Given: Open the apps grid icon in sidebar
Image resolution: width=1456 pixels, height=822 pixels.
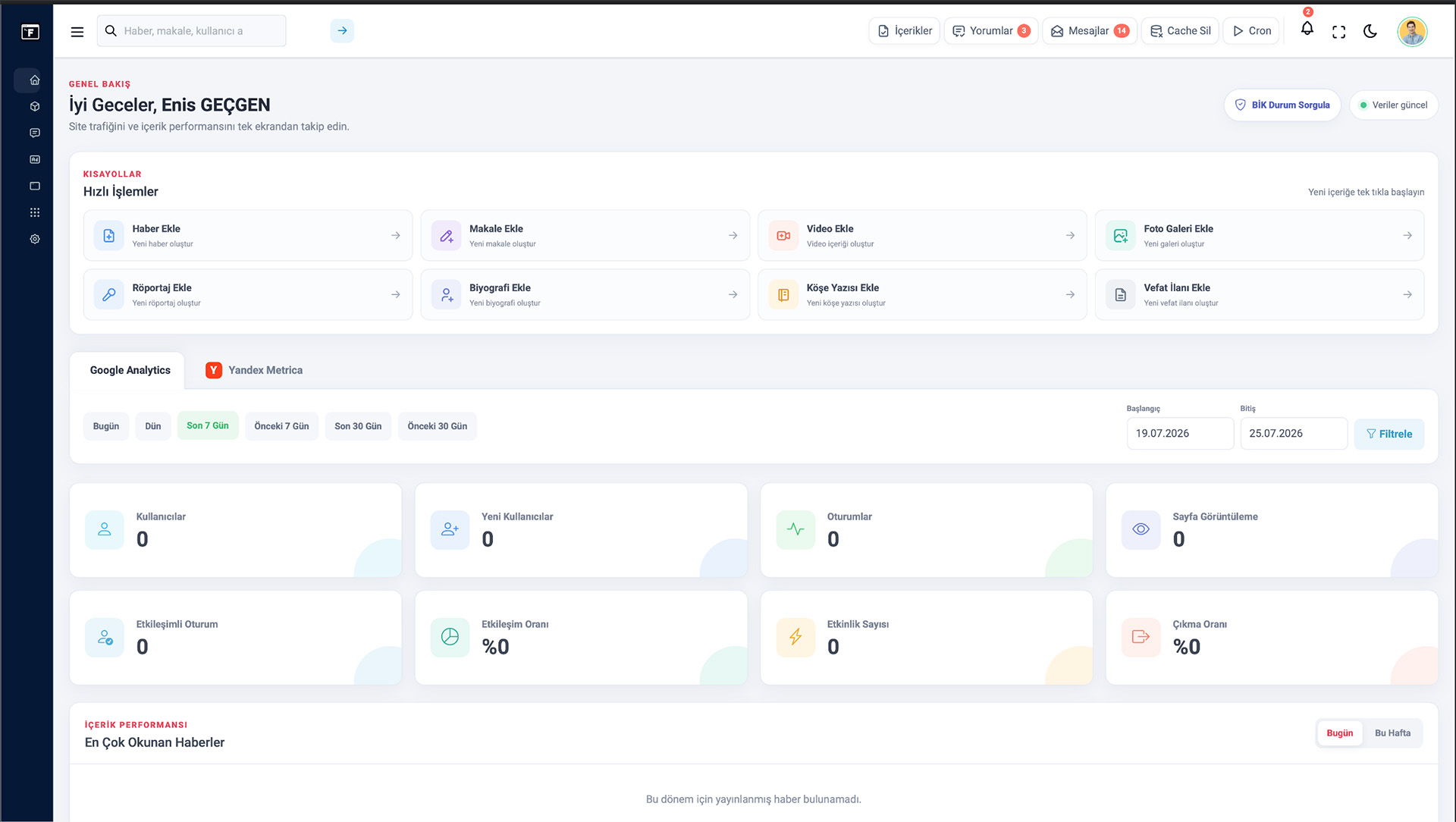Looking at the screenshot, I should tap(35, 212).
